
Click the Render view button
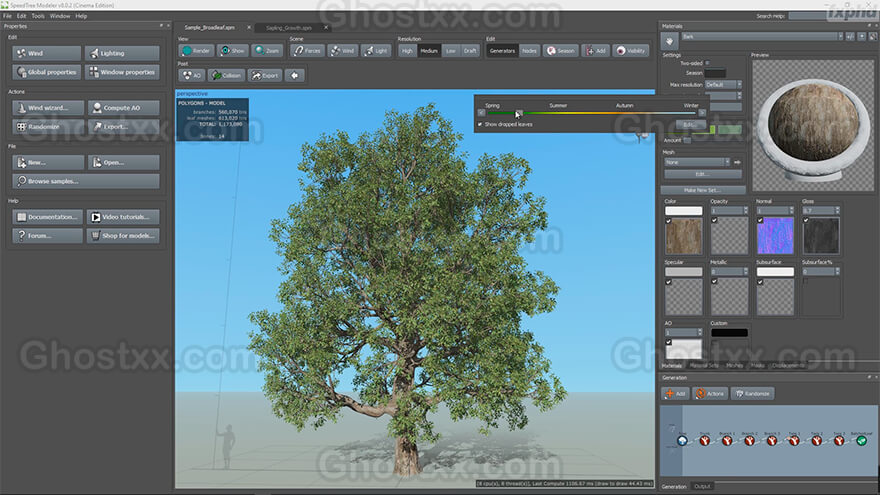tap(196, 51)
